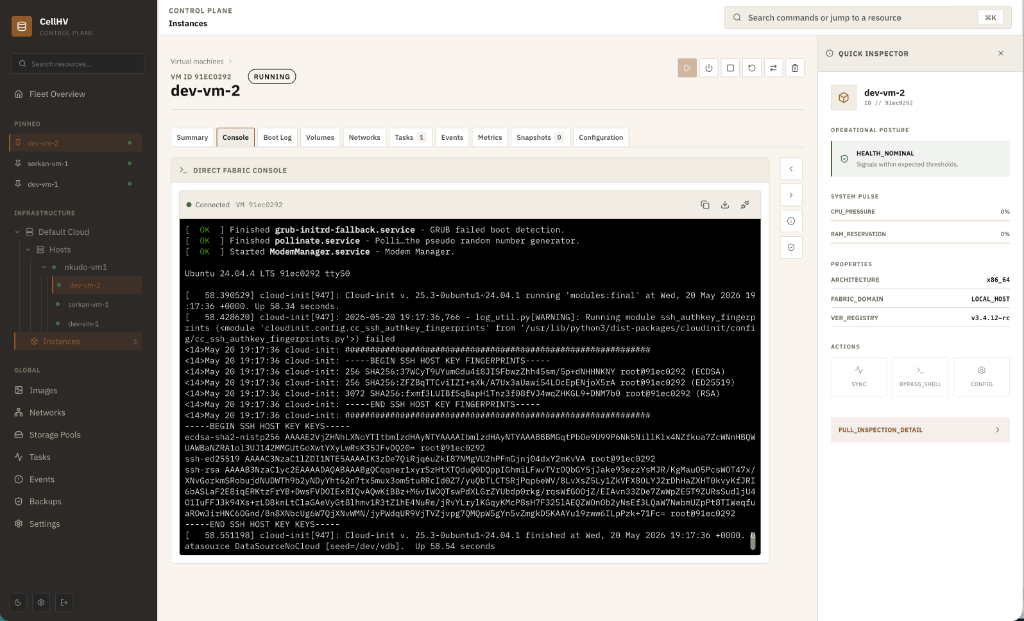Toggle dark mode with moon icon
1024x621 pixels.
coord(18,602)
